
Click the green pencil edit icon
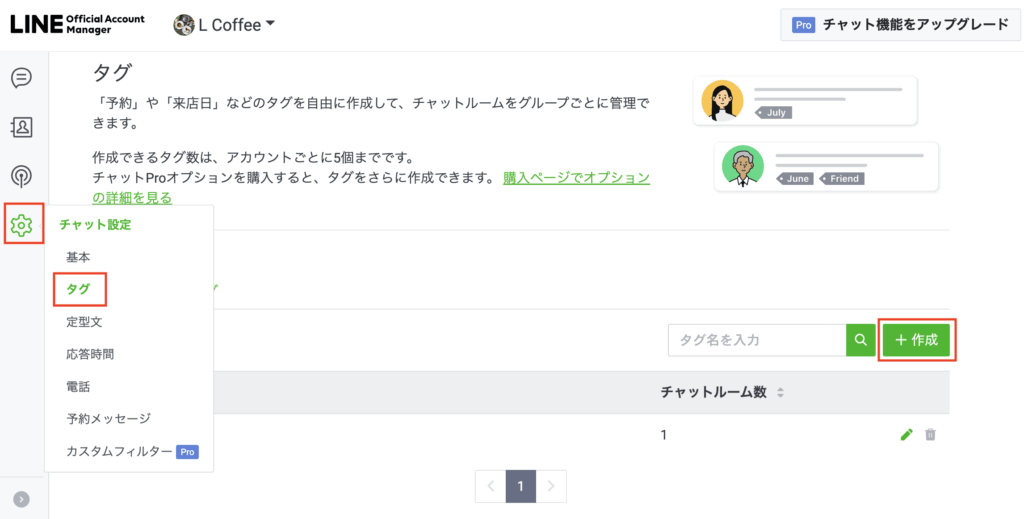pos(906,435)
